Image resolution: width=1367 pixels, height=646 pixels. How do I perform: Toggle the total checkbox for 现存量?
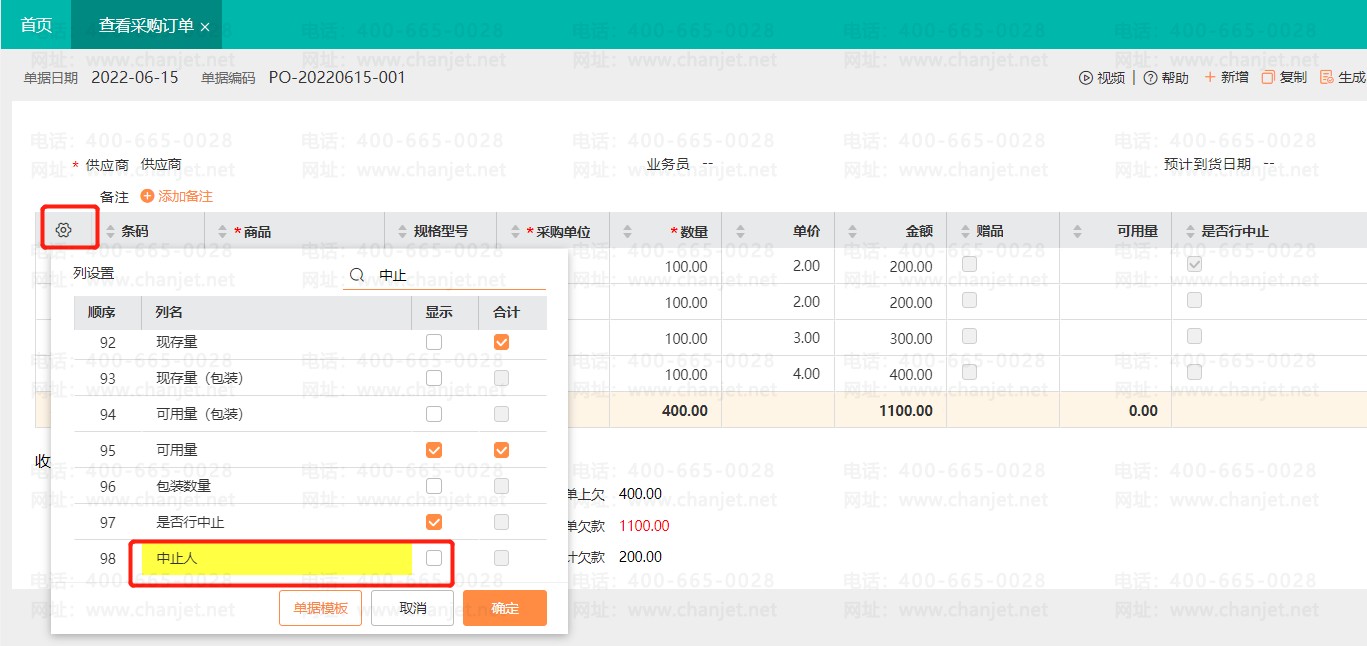point(501,342)
